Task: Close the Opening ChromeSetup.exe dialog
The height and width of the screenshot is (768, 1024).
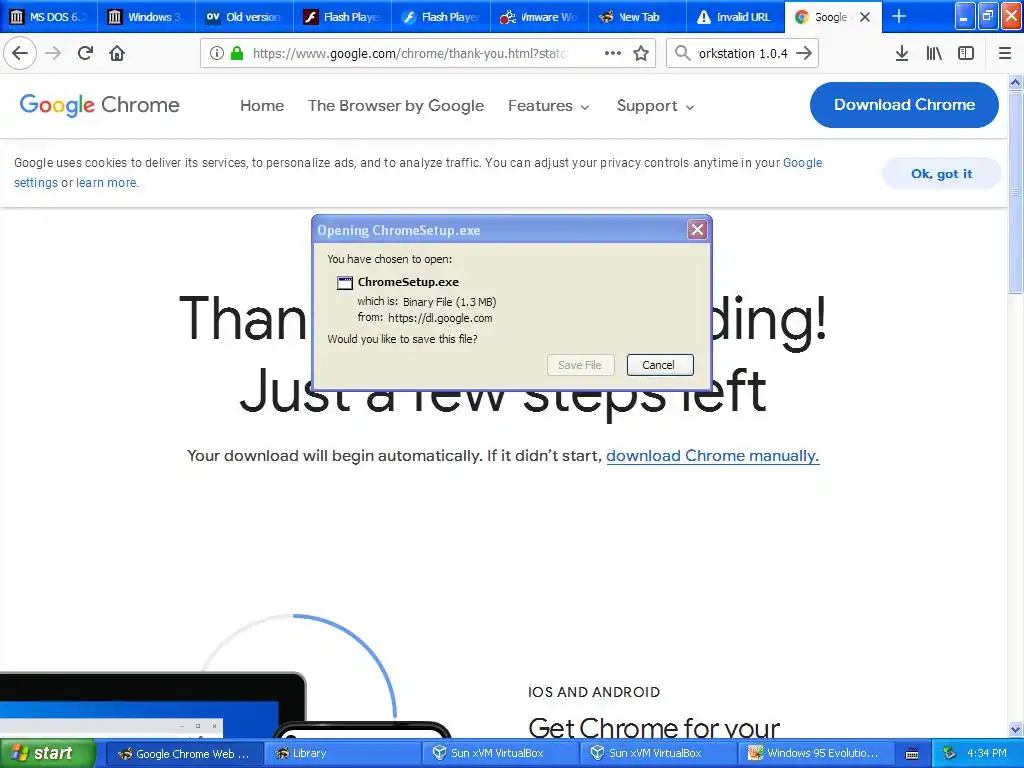Action: 697,229
